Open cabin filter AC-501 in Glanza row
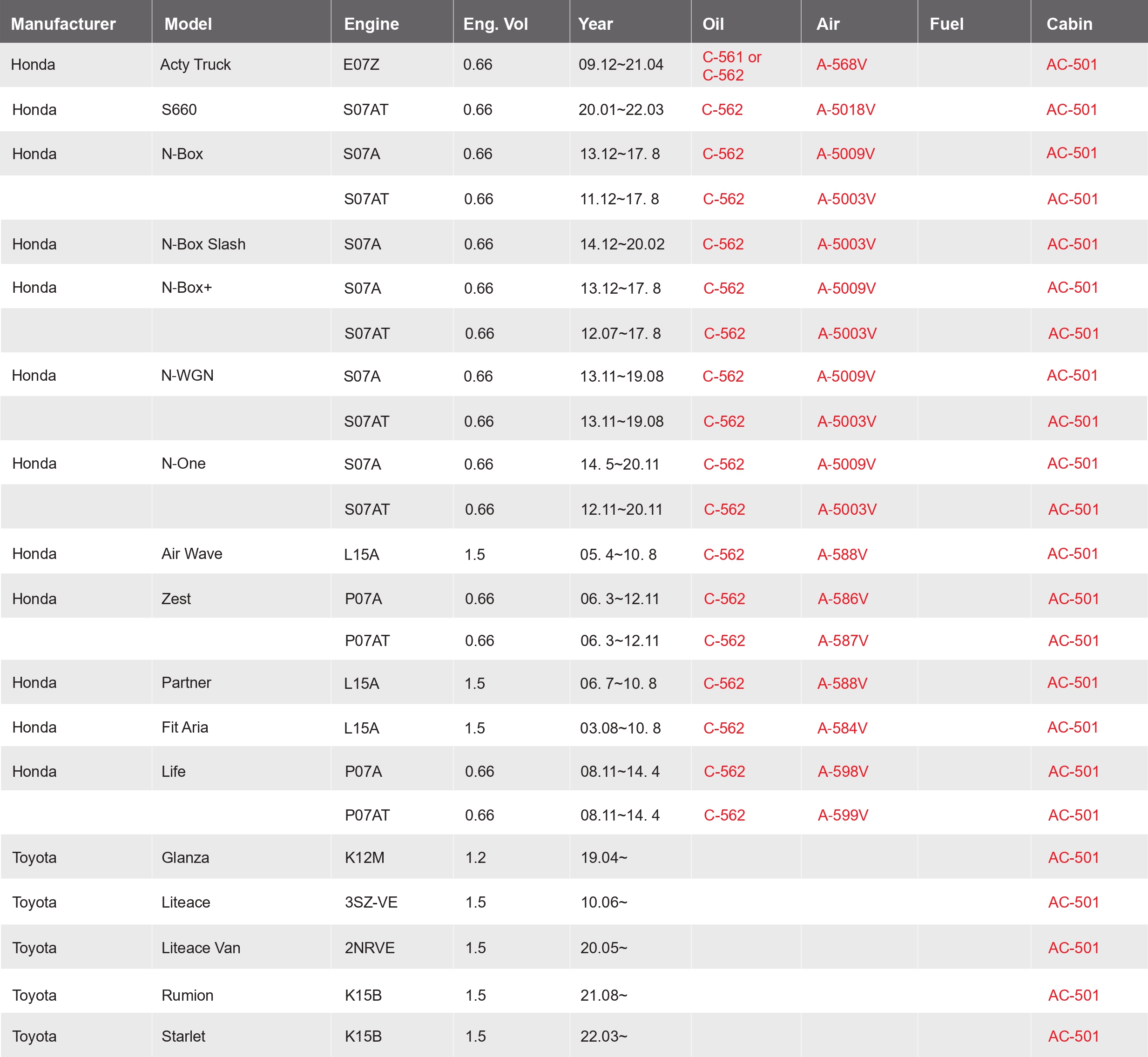The image size is (1148, 1057). point(1073,857)
